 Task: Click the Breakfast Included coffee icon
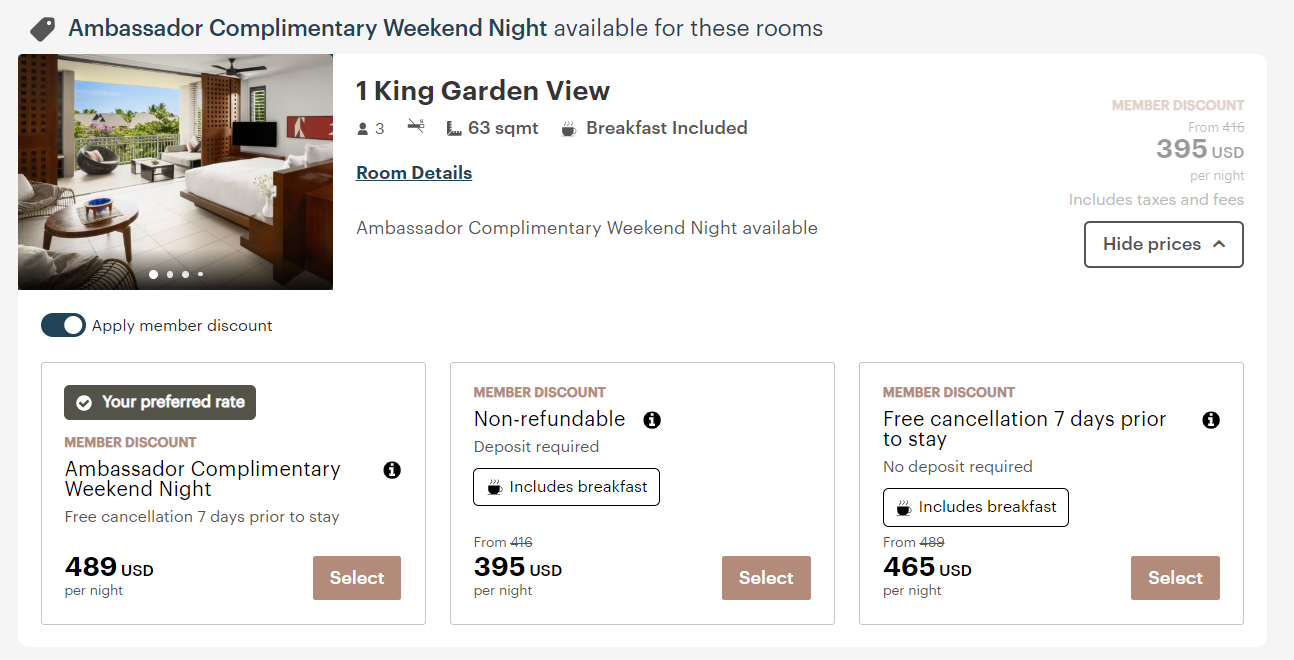tap(568, 128)
